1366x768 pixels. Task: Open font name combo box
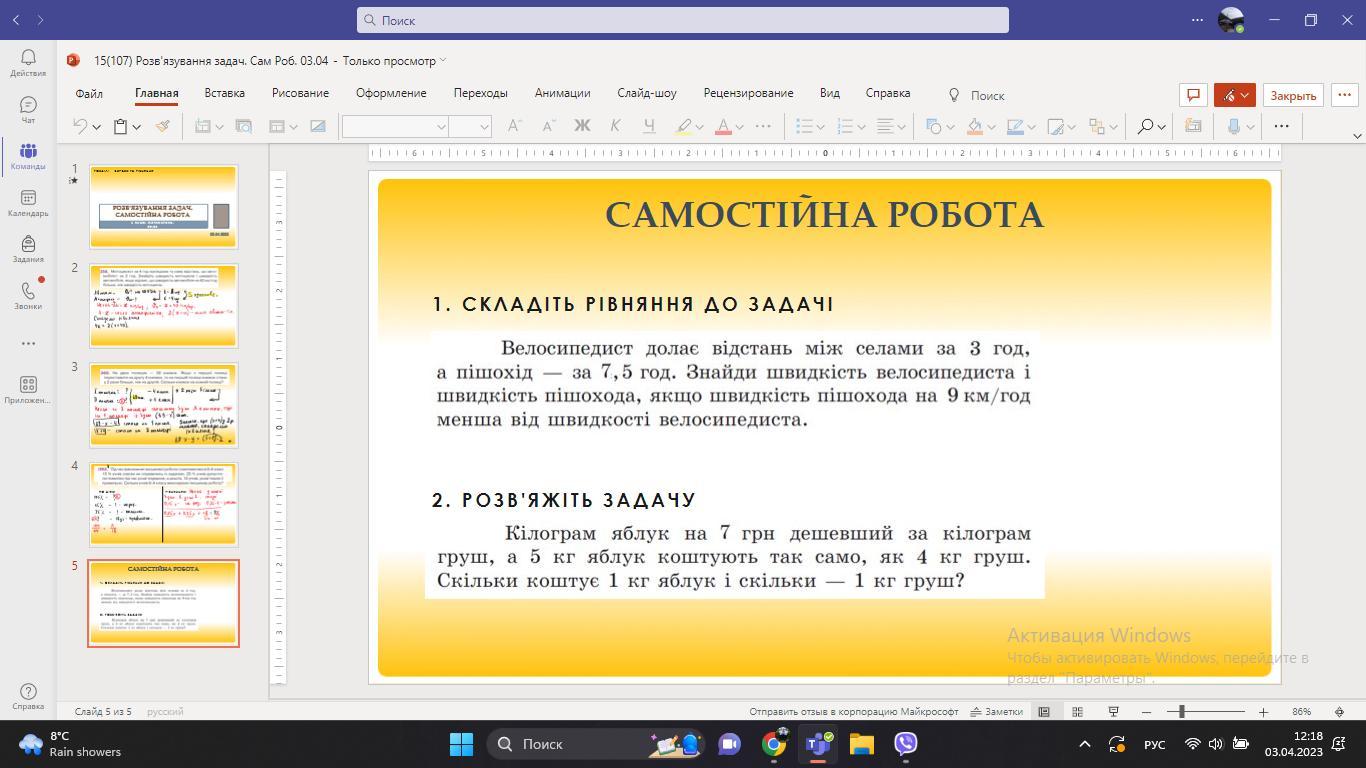(395, 126)
